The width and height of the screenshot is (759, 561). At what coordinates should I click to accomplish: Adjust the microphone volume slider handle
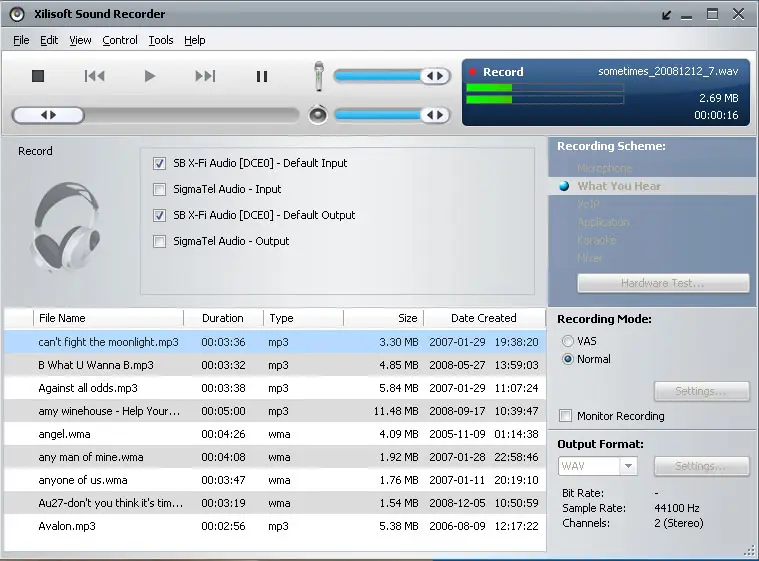(x=435, y=76)
